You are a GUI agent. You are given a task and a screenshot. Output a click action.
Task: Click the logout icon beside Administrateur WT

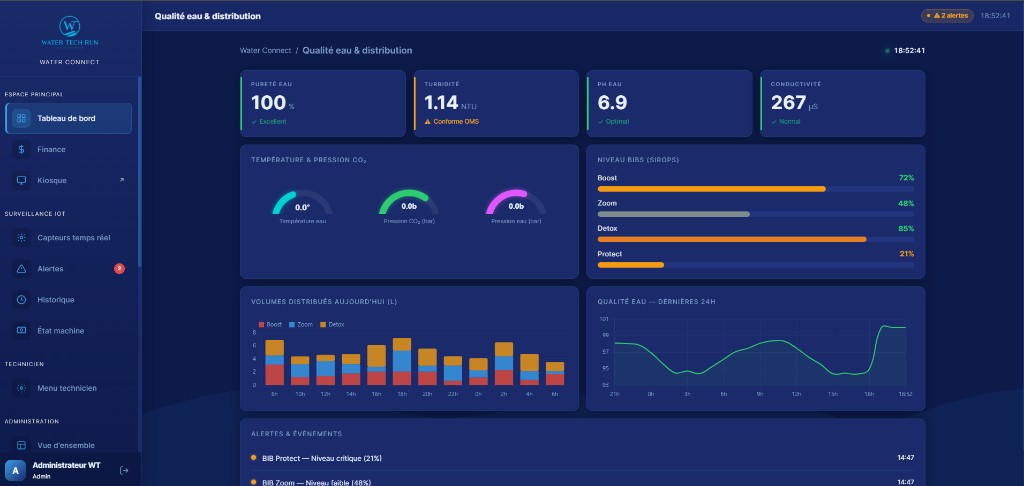124,470
